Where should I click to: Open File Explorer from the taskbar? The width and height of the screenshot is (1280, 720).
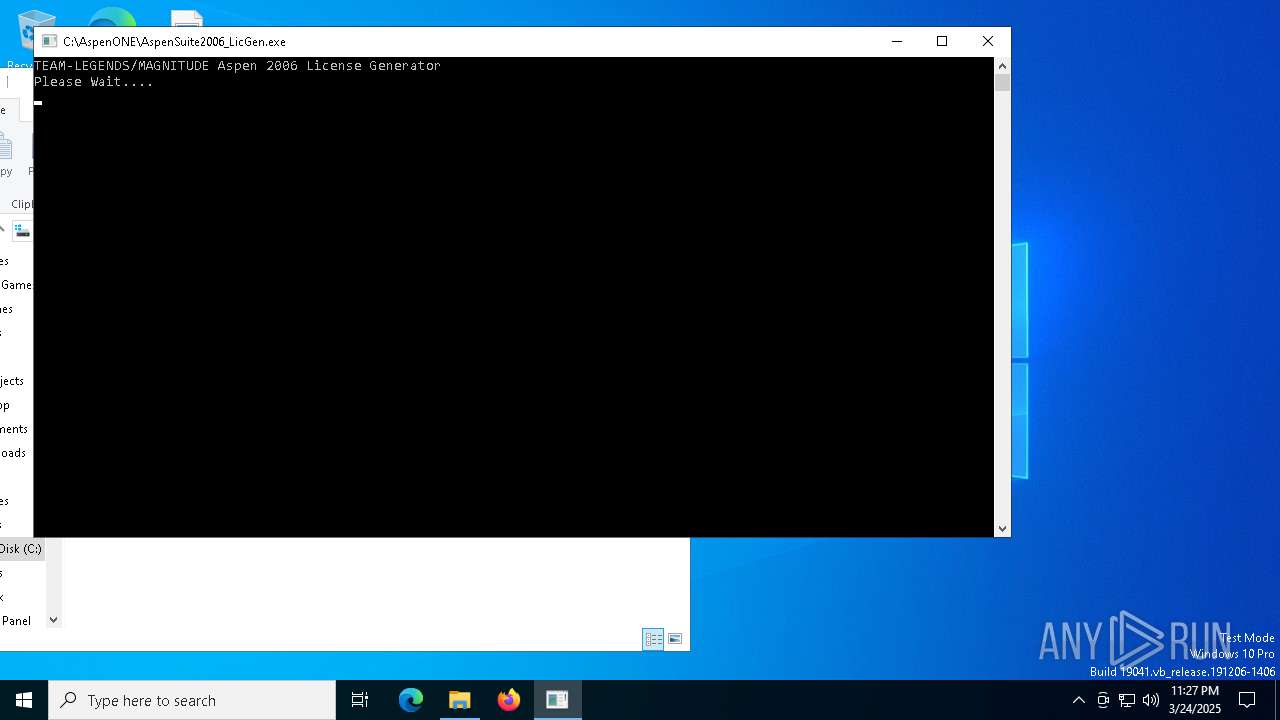tap(460, 700)
